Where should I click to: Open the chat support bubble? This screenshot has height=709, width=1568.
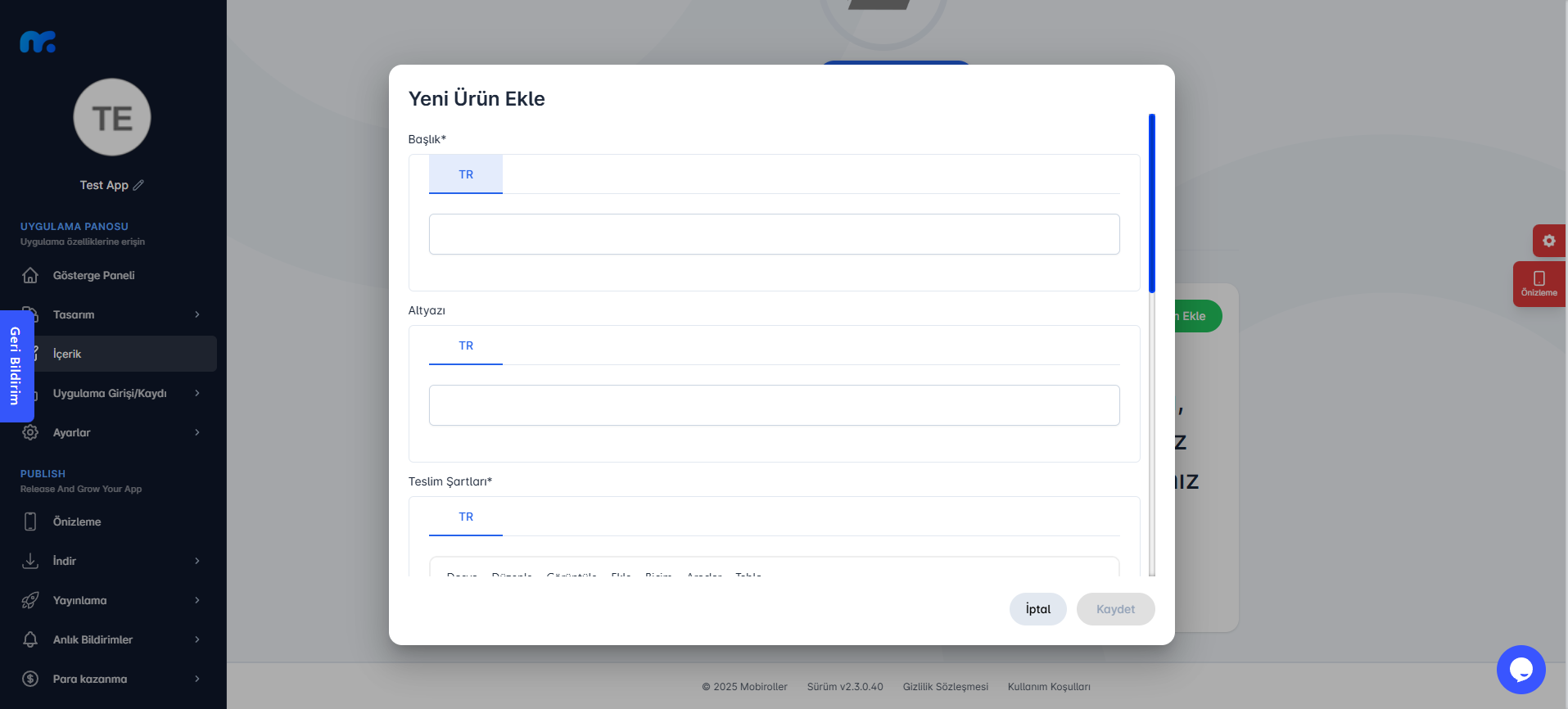pyautogui.click(x=1521, y=670)
